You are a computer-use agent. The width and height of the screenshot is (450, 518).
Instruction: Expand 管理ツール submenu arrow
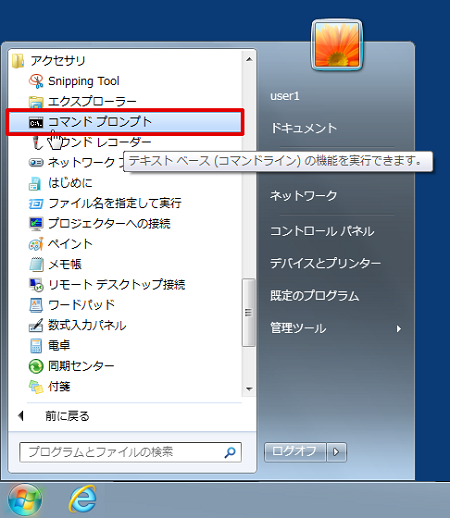point(398,329)
